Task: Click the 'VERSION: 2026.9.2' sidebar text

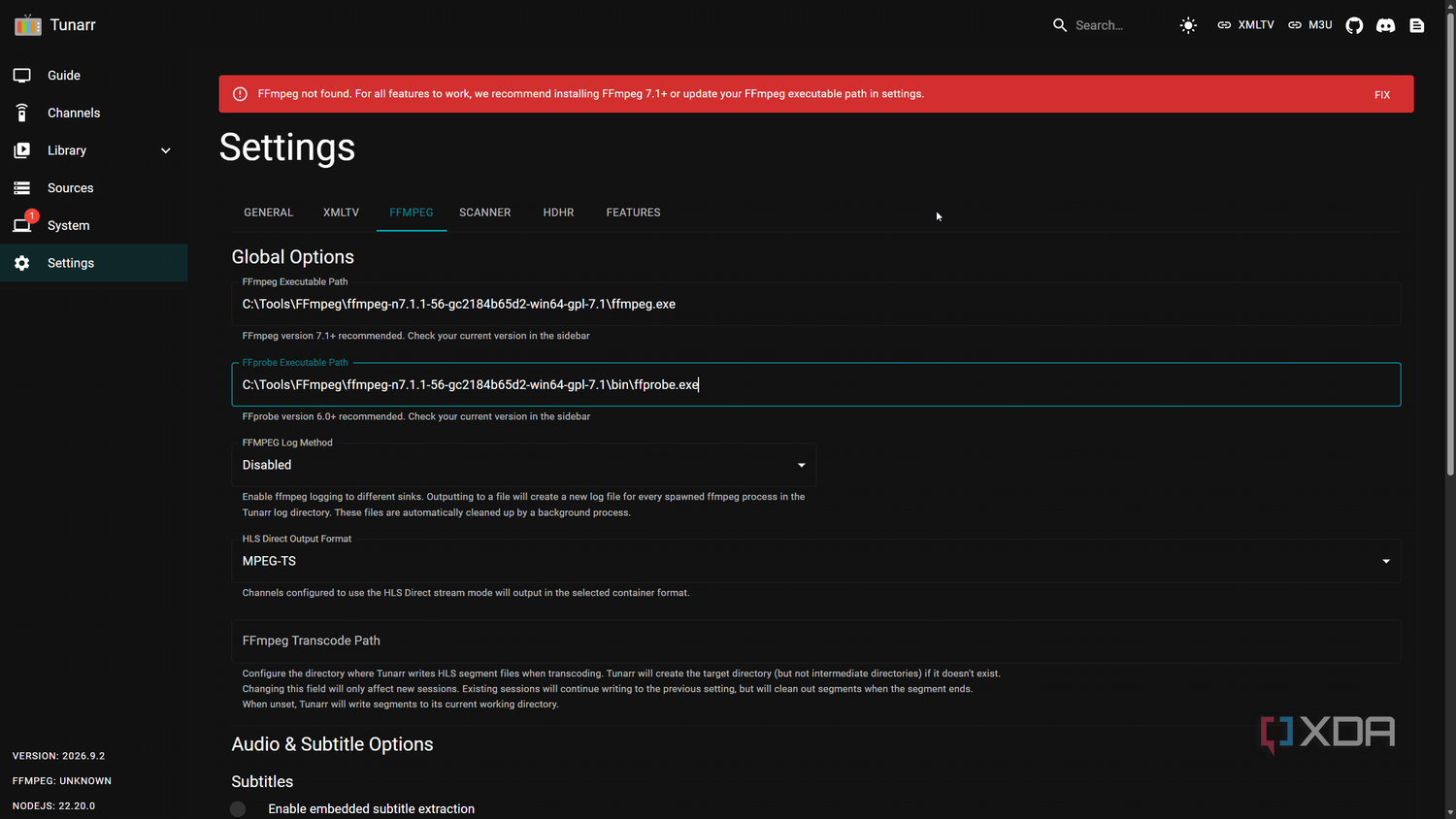Action: point(59,756)
